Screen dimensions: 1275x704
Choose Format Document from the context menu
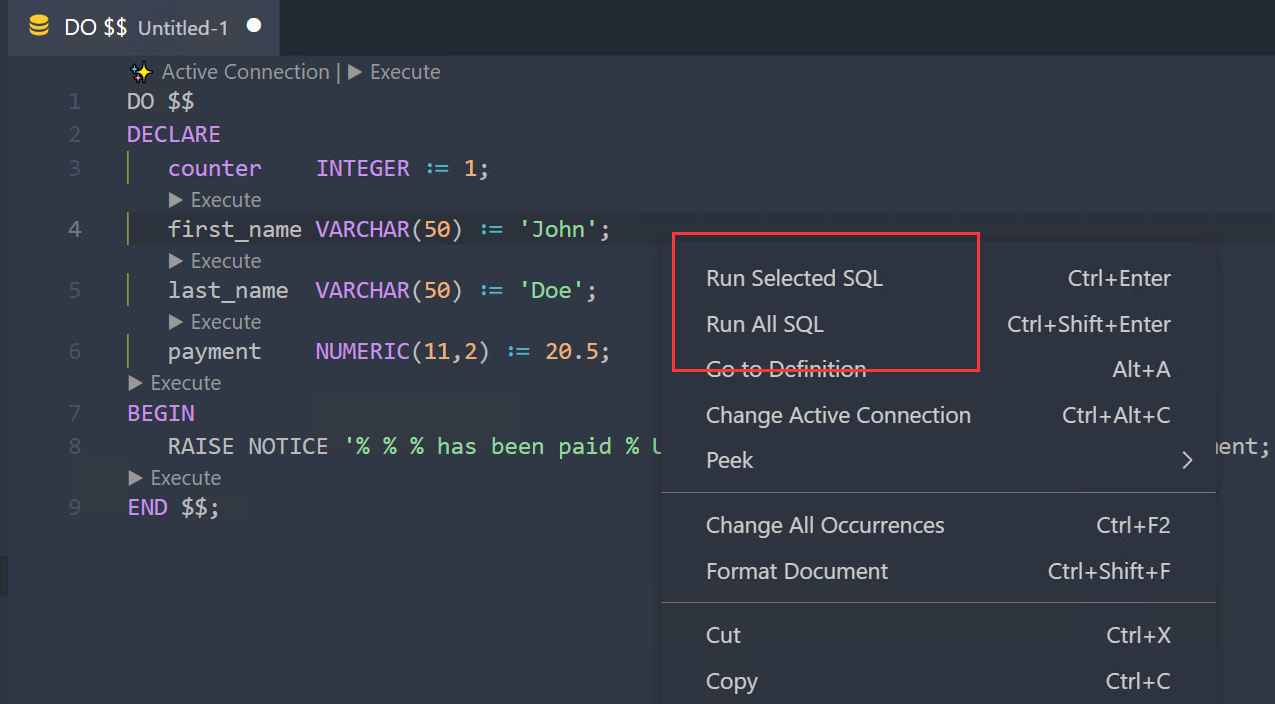938,571
